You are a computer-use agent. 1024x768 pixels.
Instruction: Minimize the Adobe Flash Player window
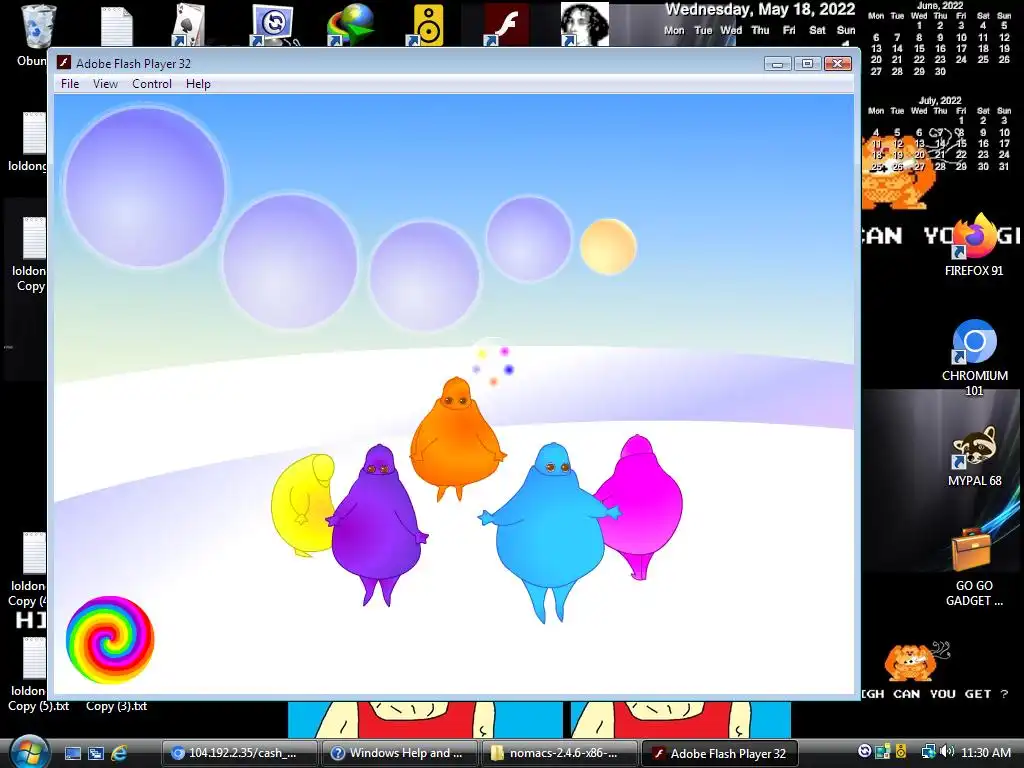point(777,63)
